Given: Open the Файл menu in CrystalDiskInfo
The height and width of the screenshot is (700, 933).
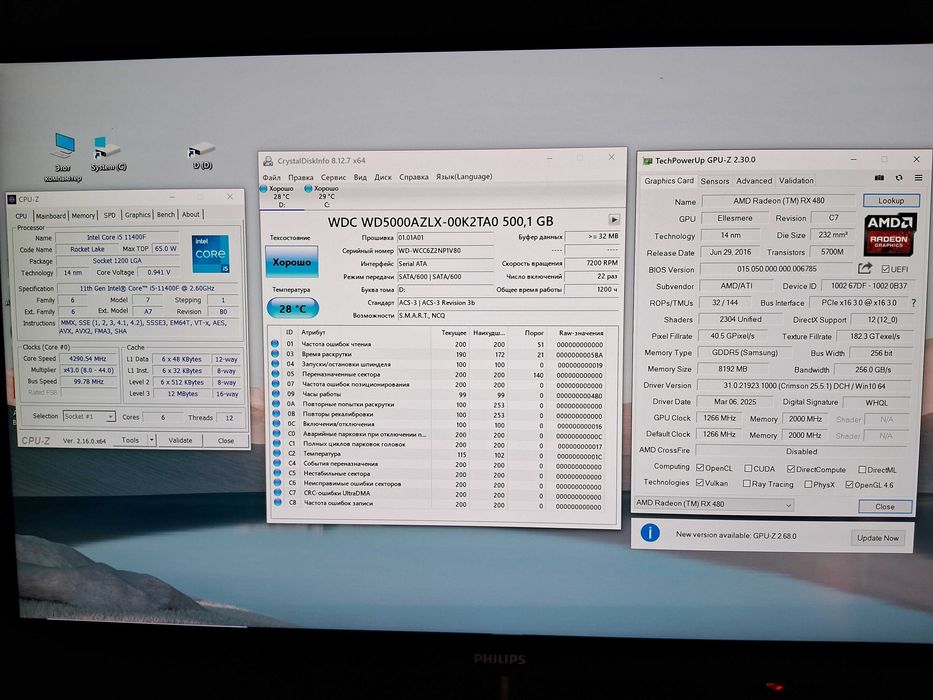Looking at the screenshot, I should [271, 177].
